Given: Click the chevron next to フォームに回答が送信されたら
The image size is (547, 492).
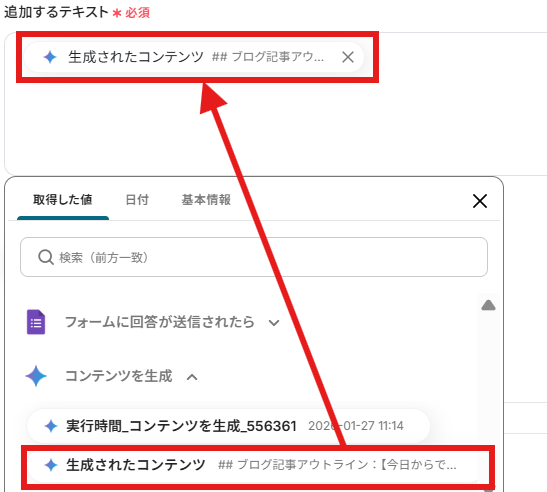Looking at the screenshot, I should pyautogui.click(x=274, y=323).
